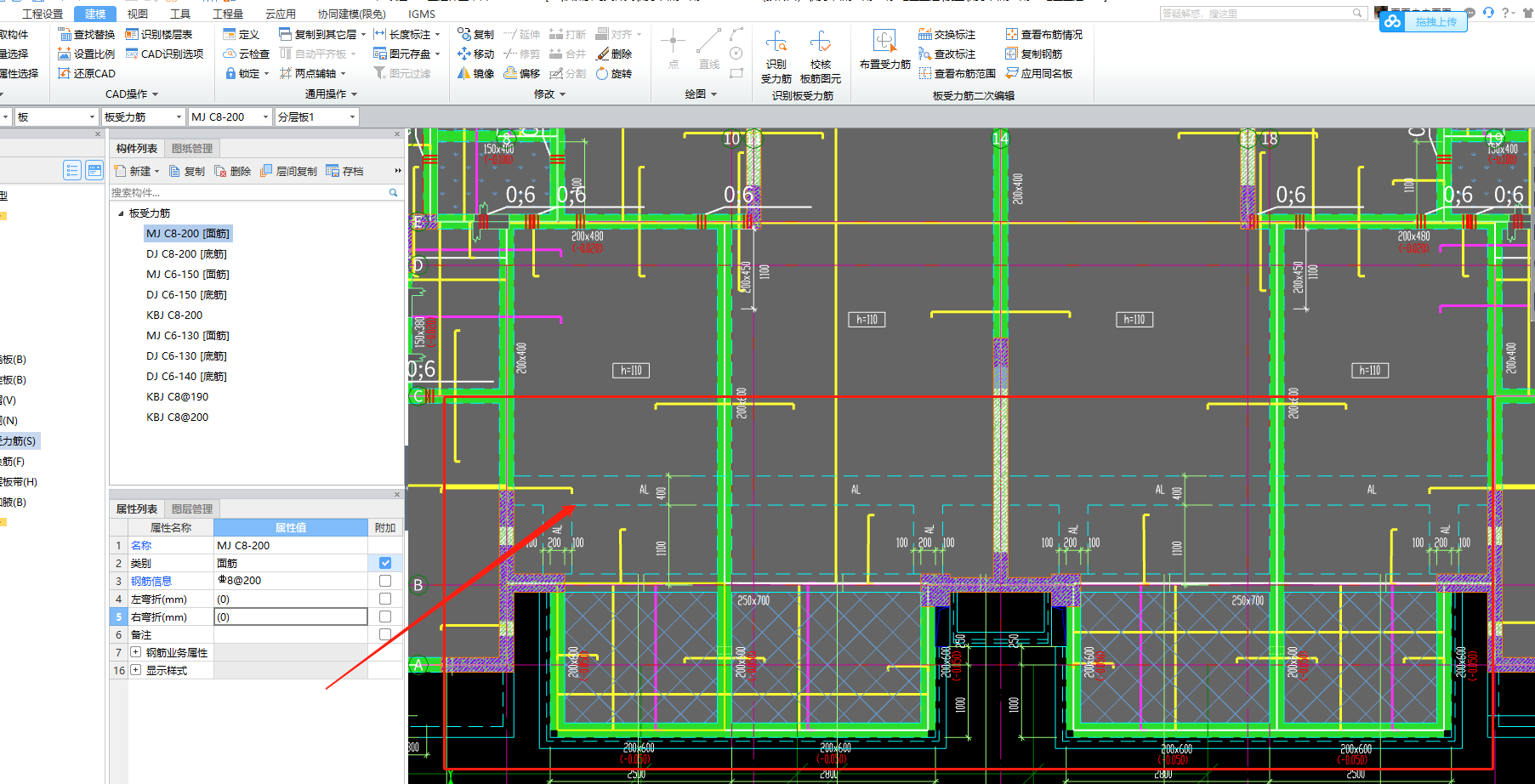Expand the CAD操作 group dropdown
Screen dimensions: 1535x784
tap(132, 94)
